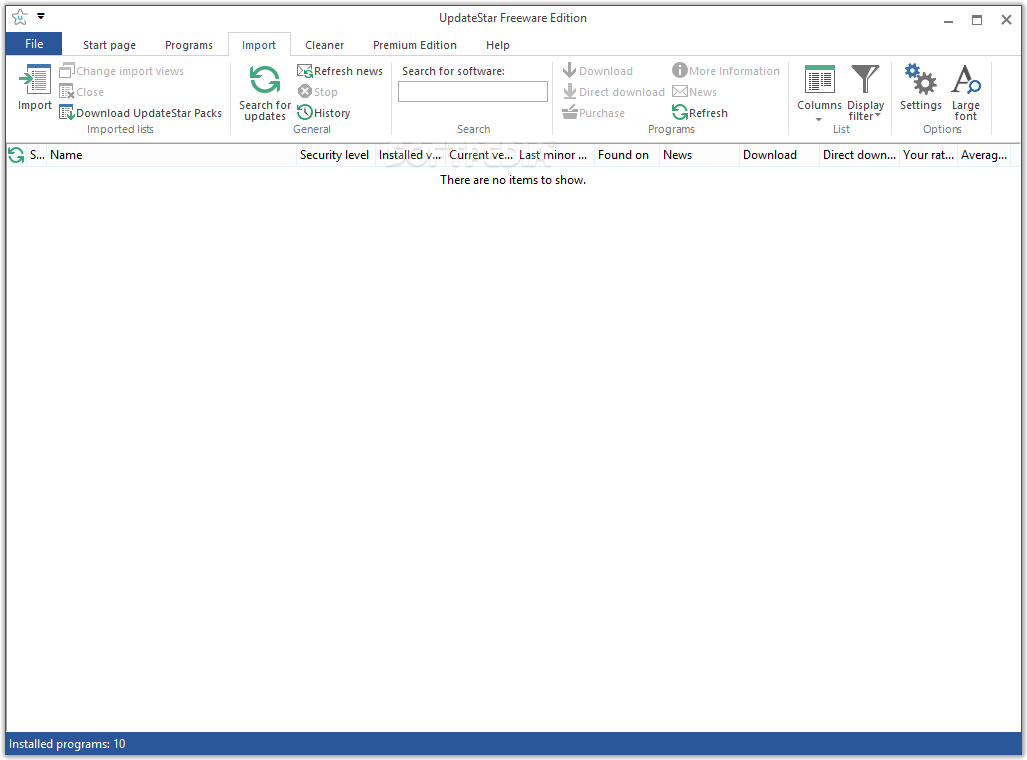Image resolution: width=1027 pixels, height=760 pixels.
Task: Click the News column header
Action: coord(699,155)
